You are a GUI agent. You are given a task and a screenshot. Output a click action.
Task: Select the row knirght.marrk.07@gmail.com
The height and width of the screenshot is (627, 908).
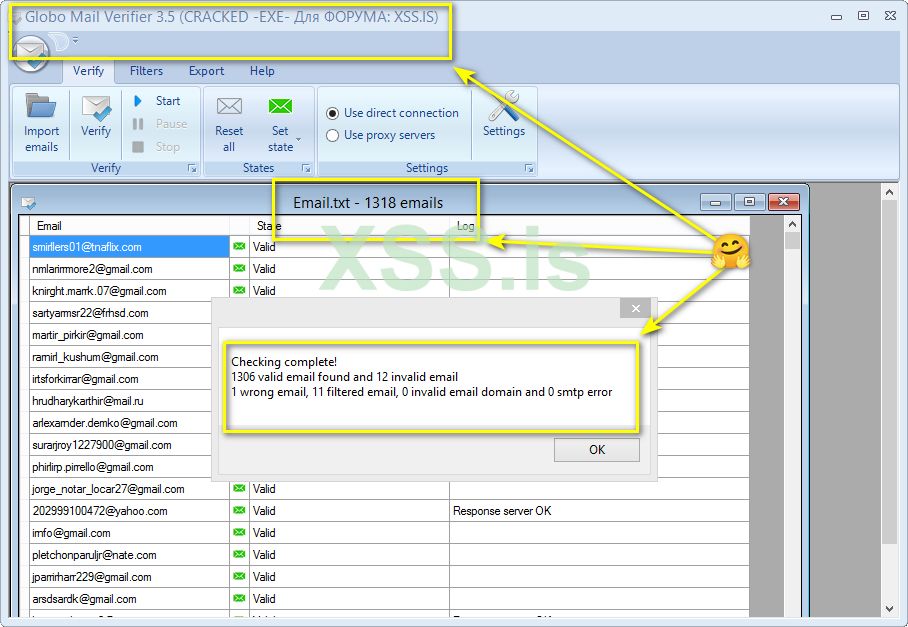click(129, 291)
